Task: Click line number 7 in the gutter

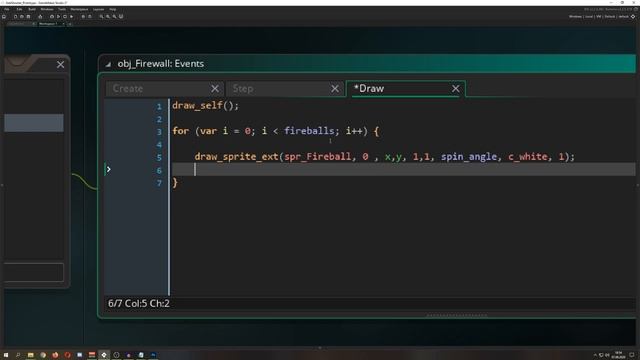Action: point(159,183)
